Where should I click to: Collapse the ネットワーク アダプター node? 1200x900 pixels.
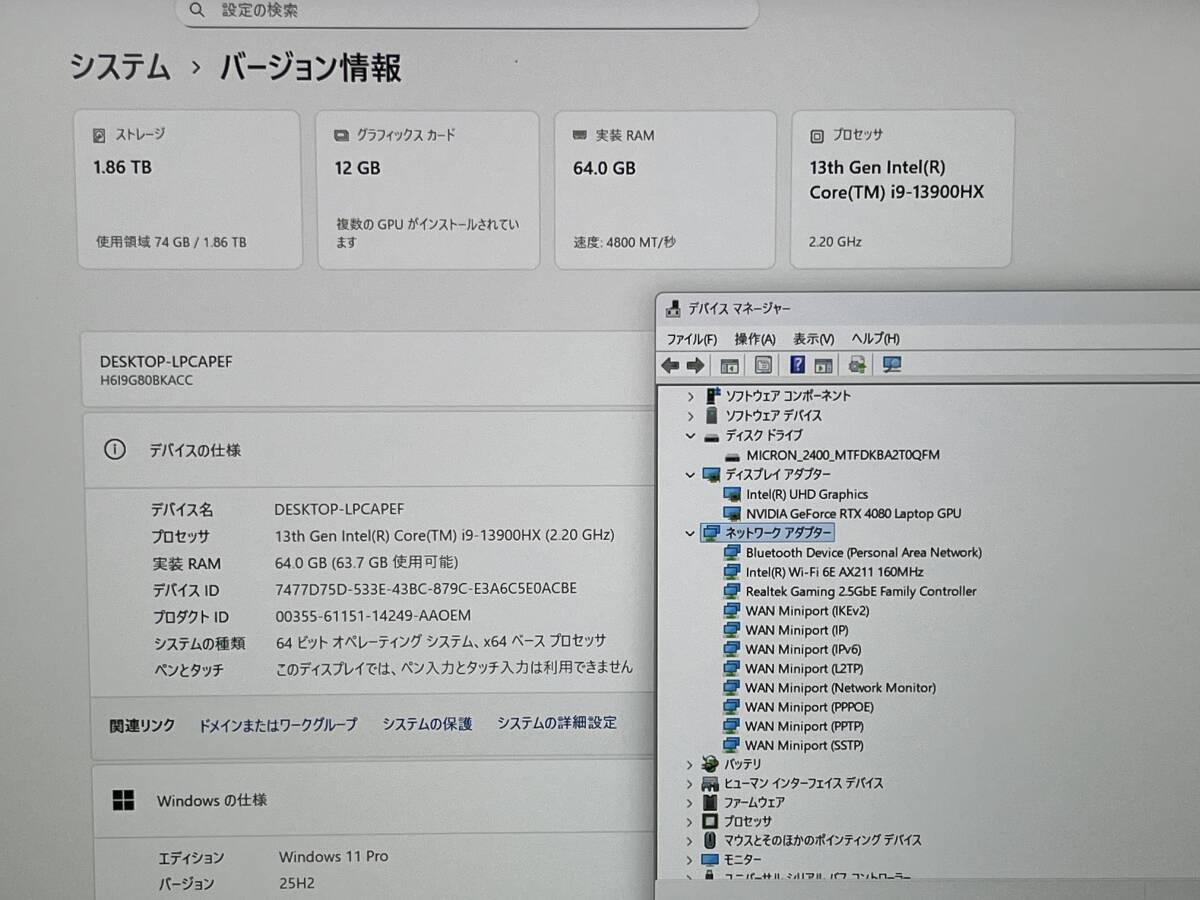[x=690, y=533]
